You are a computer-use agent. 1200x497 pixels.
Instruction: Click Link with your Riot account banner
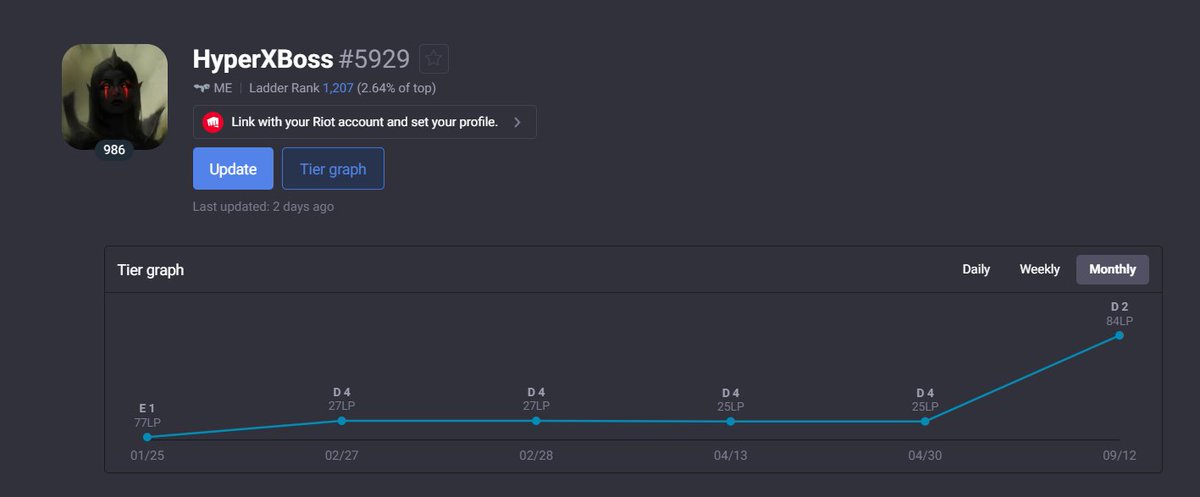pyautogui.click(x=364, y=122)
